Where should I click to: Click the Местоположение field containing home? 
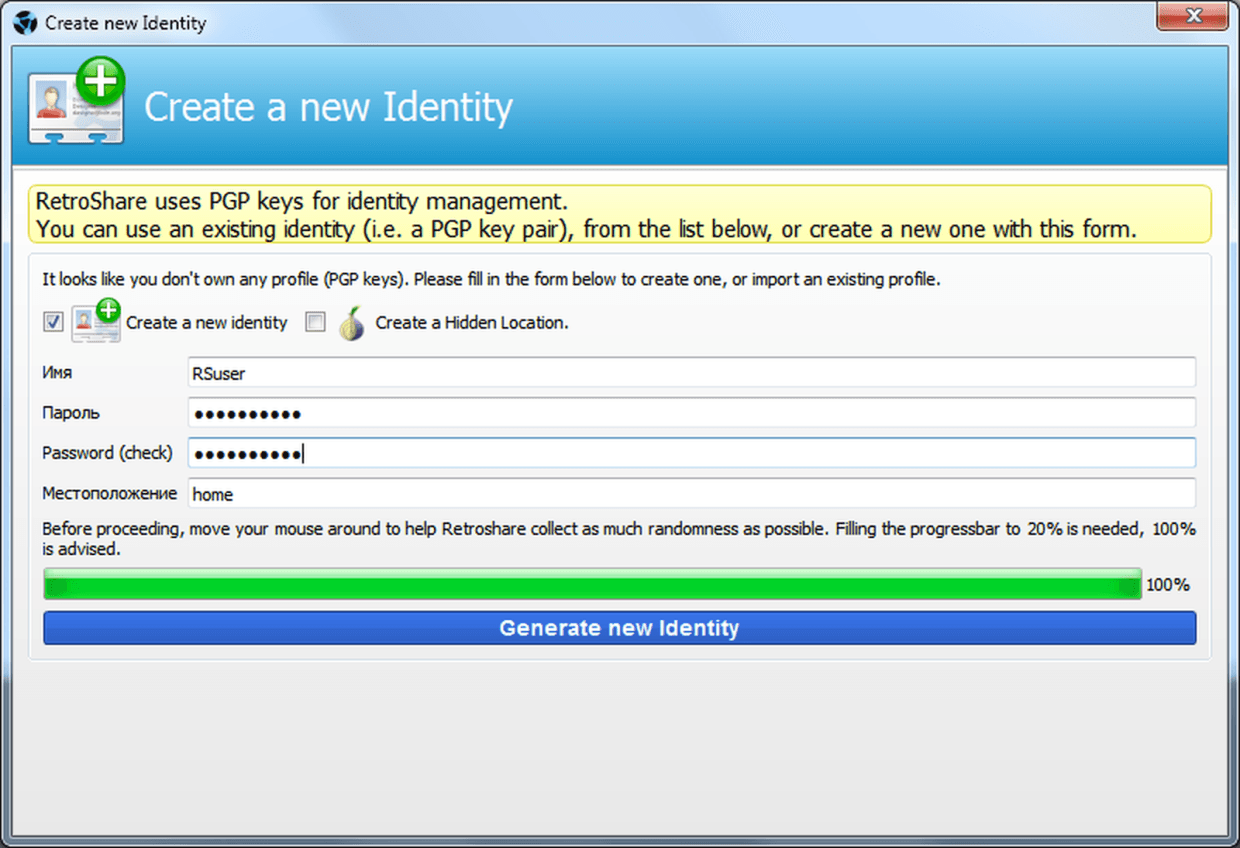(691, 493)
